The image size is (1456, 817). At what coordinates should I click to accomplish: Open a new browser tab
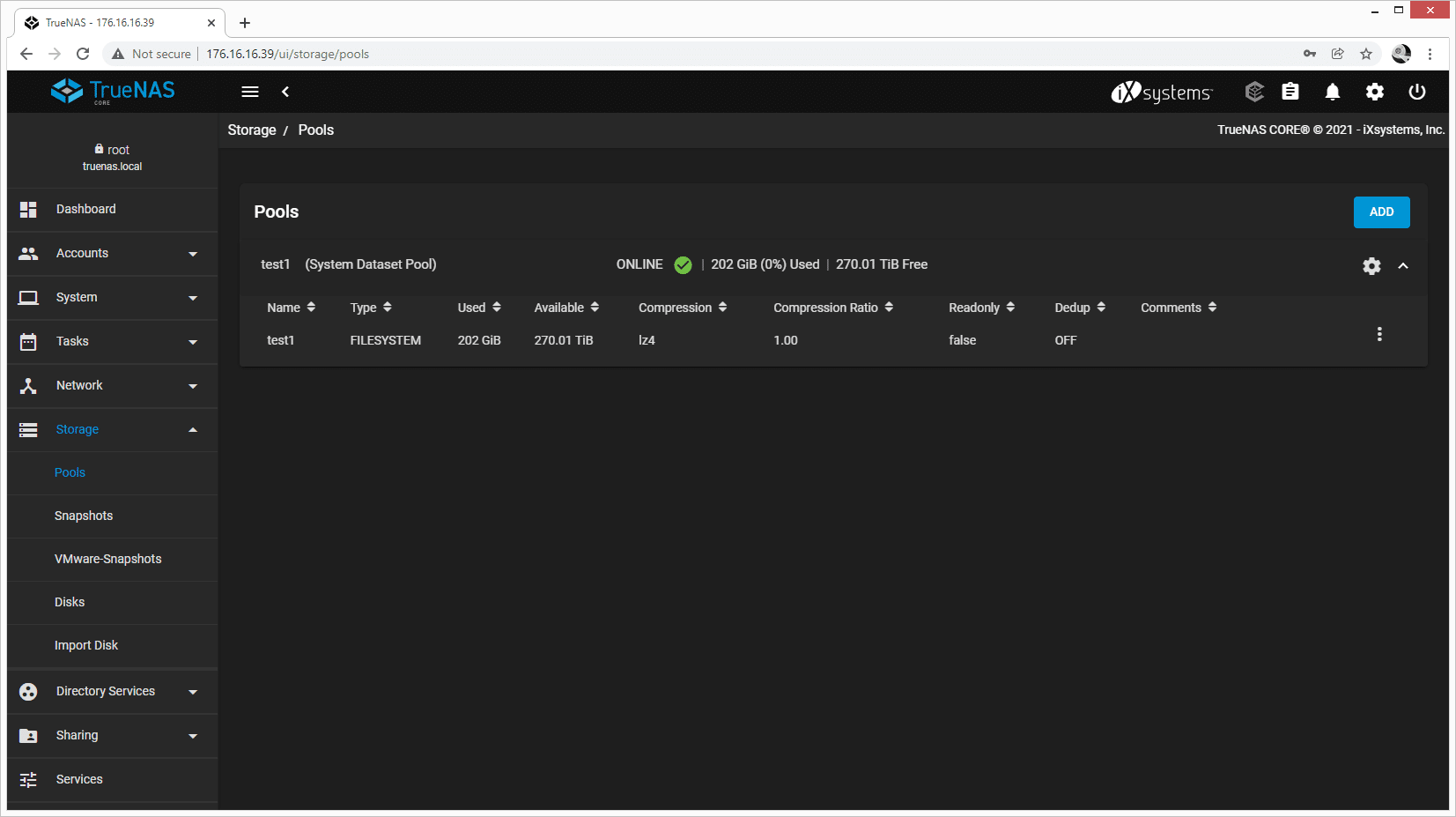click(245, 23)
